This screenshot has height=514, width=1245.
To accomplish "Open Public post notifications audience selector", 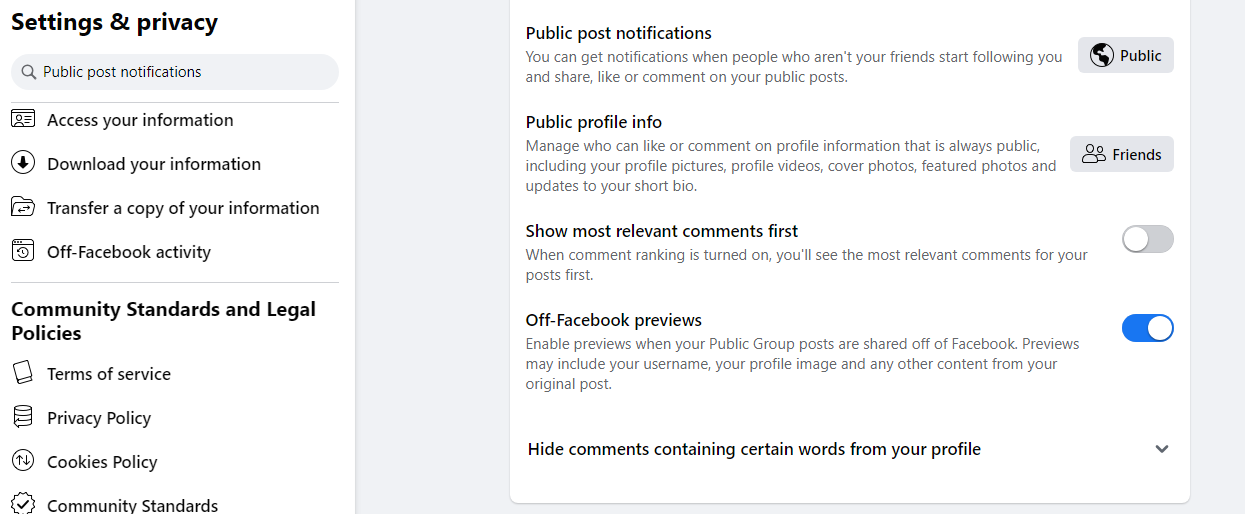I will 1125,55.
